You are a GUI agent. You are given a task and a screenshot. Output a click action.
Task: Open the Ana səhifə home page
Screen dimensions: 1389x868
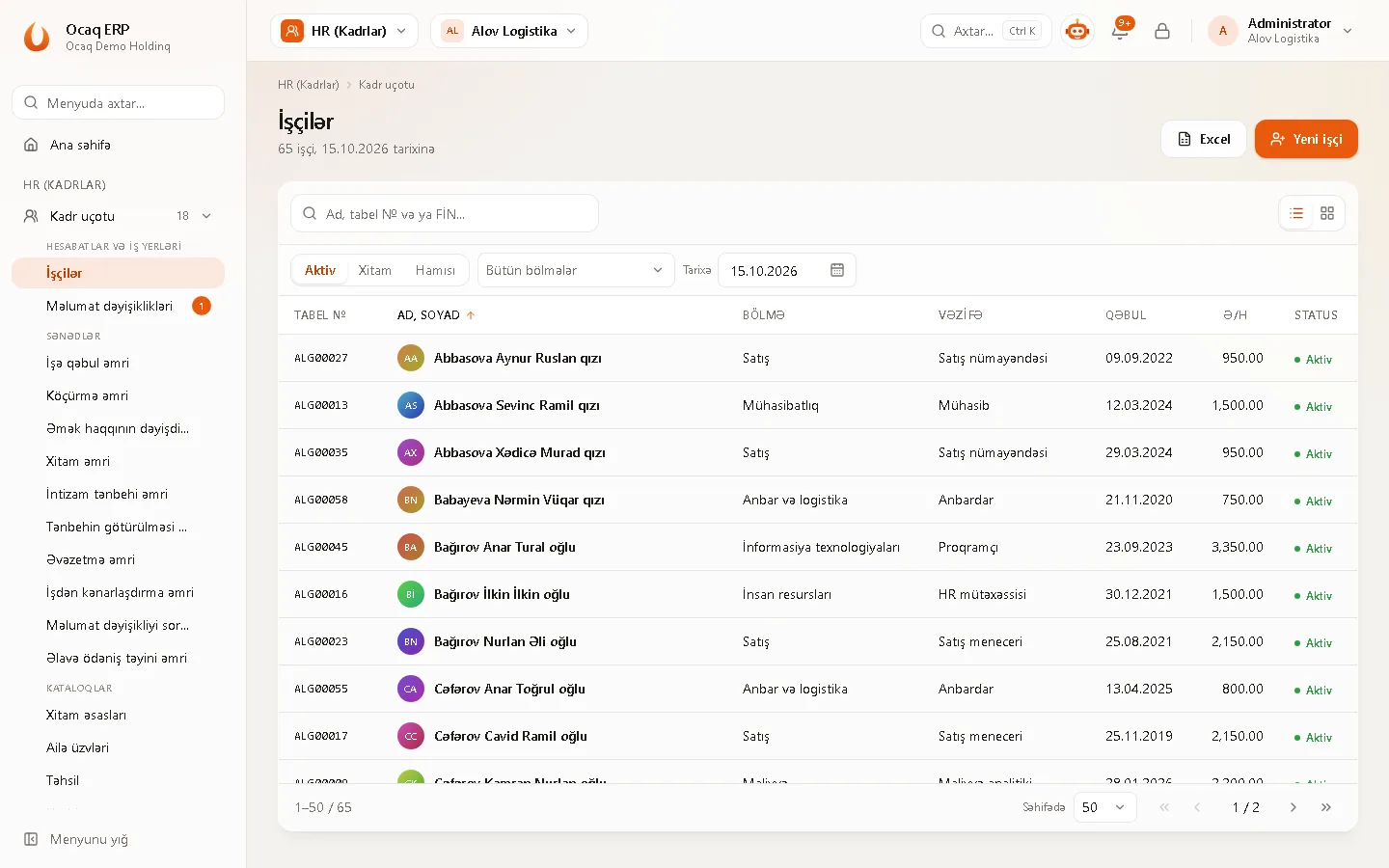(x=118, y=145)
